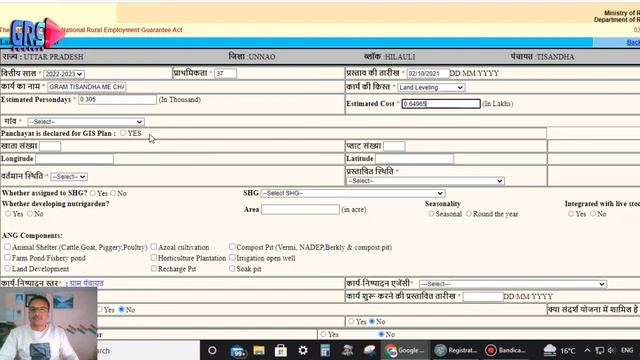Open the financial year 2022-2023 dropdown
This screenshot has height=360, width=640.
click(x=64, y=74)
